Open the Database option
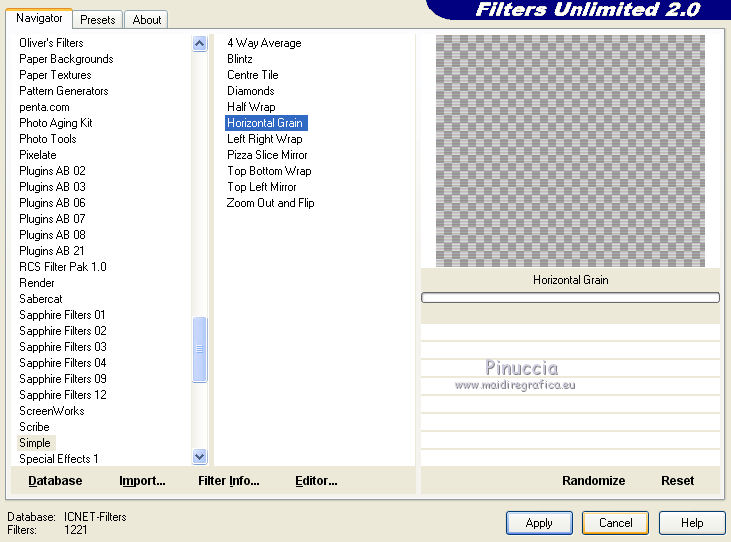 coord(55,480)
